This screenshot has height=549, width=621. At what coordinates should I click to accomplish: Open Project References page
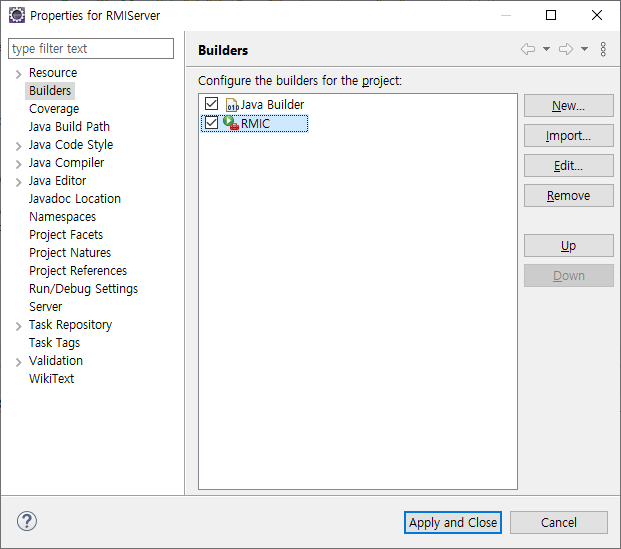click(78, 271)
